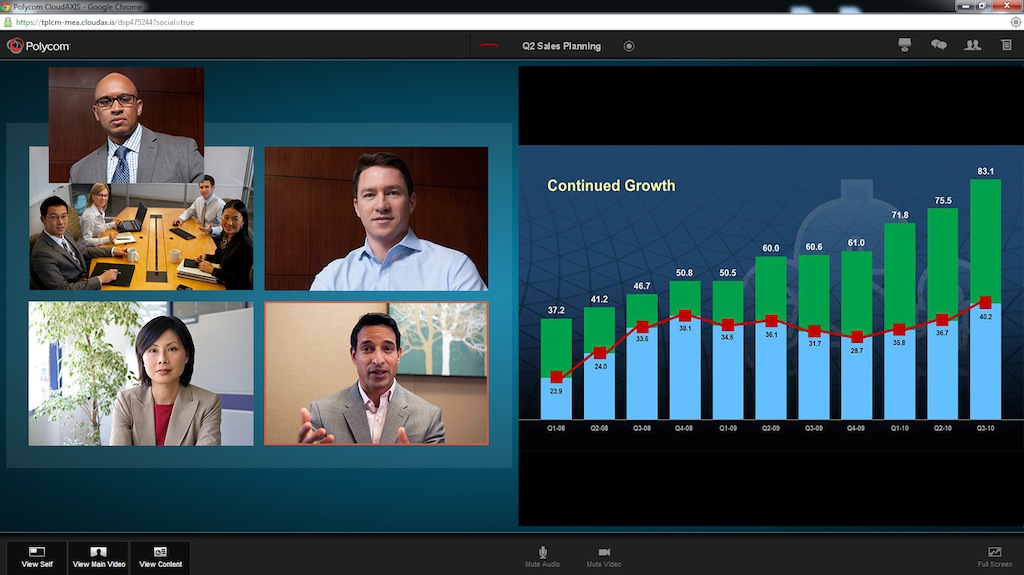Click the Polycom logo
Viewport: 1024px width, 575px height.
pos(38,46)
